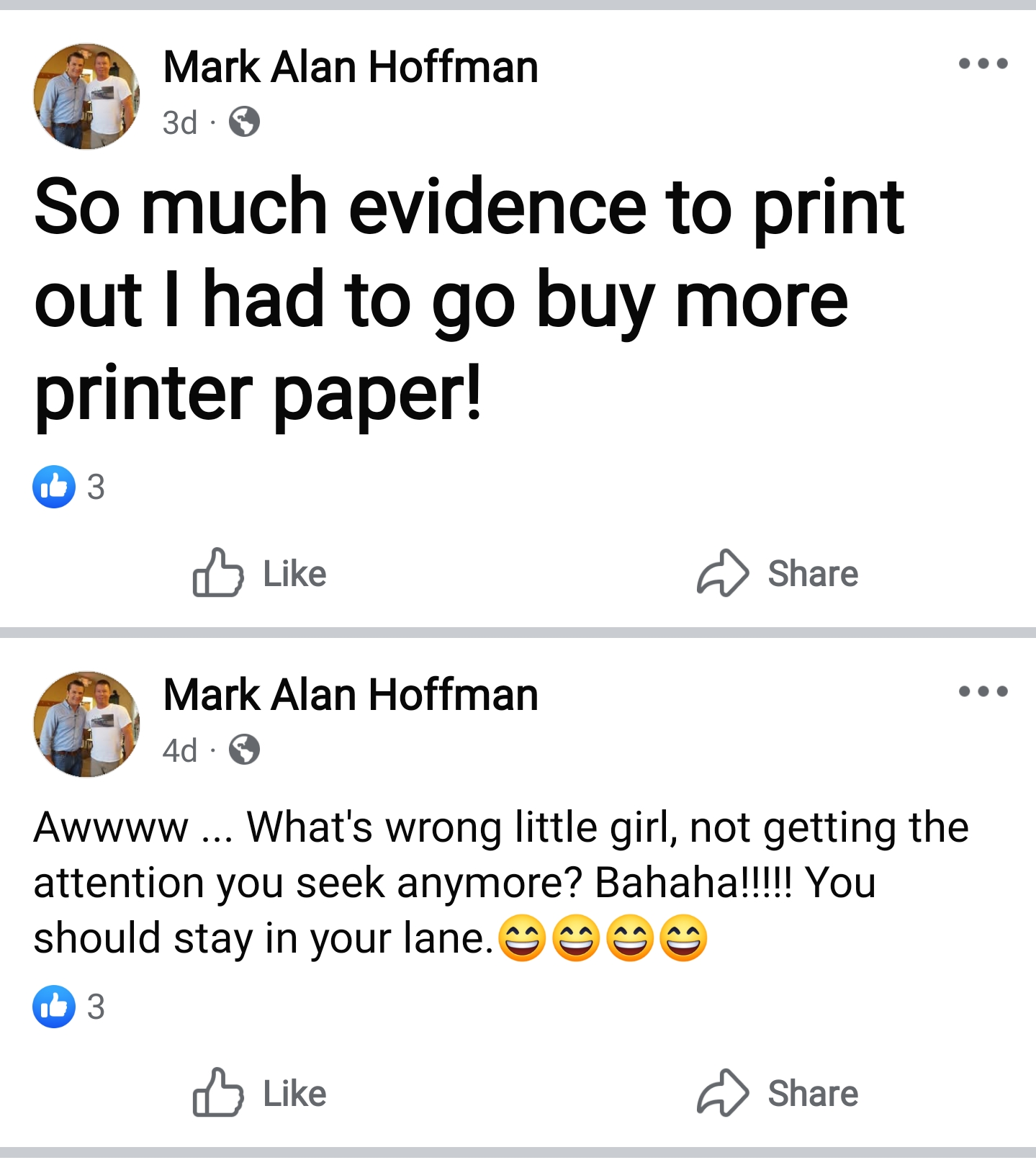Screen dimensions: 1036x1160
Task: Click globe privacy icon on 3d post
Action: click(244, 122)
